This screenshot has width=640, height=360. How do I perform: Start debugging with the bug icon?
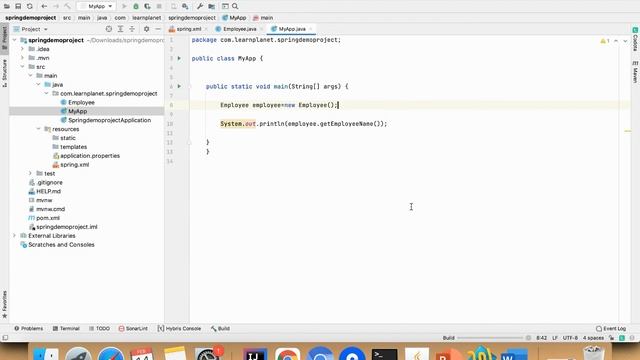tap(136, 7)
